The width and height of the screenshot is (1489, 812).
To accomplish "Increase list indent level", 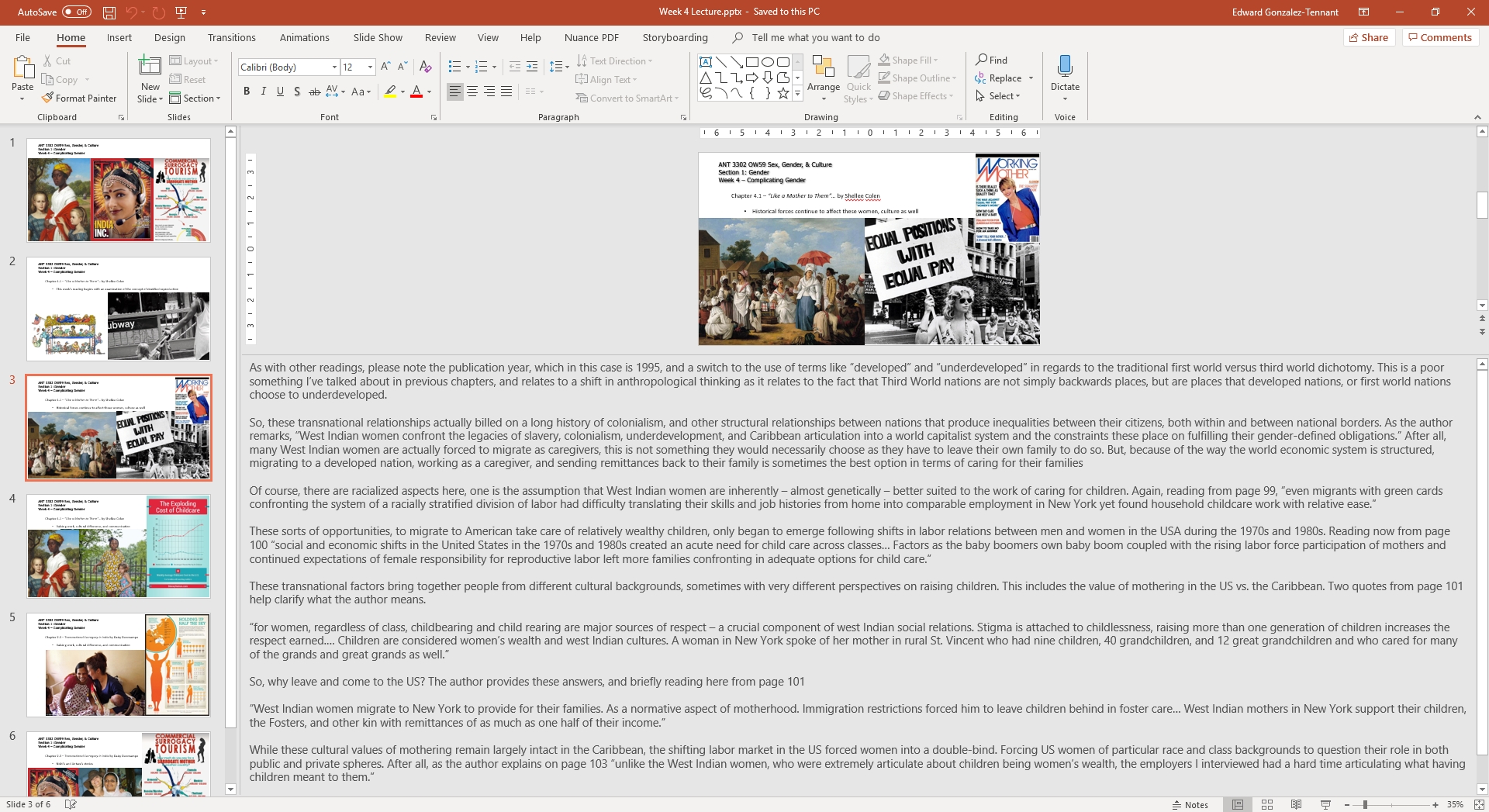I will (x=532, y=67).
